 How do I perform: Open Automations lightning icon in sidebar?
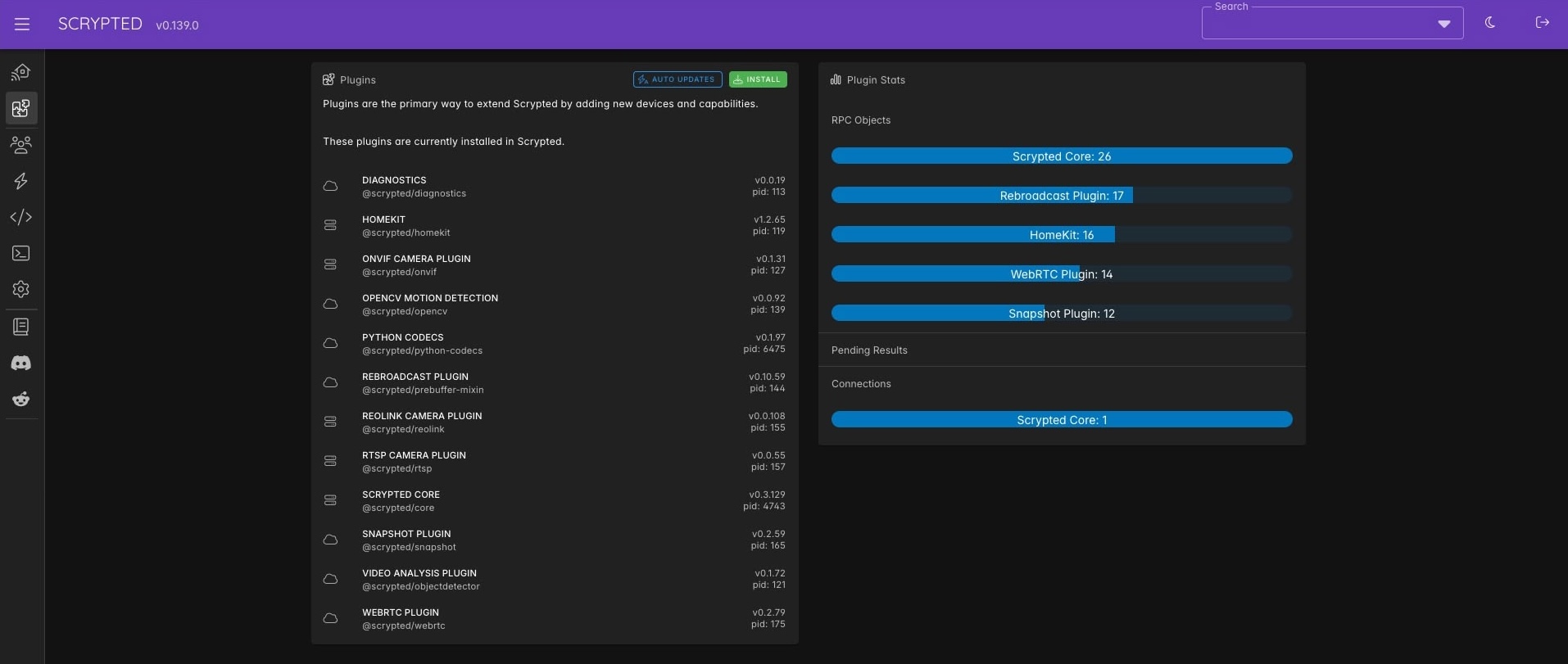tap(21, 181)
